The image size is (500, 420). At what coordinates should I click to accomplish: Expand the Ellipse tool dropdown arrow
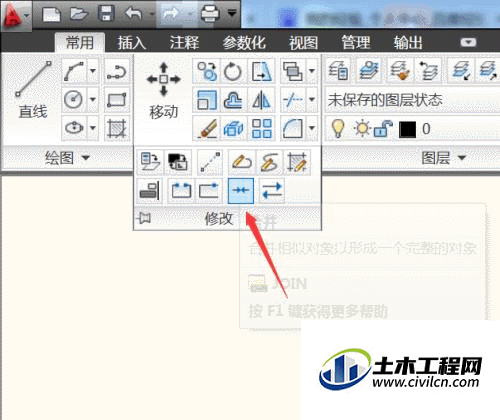(x=93, y=128)
